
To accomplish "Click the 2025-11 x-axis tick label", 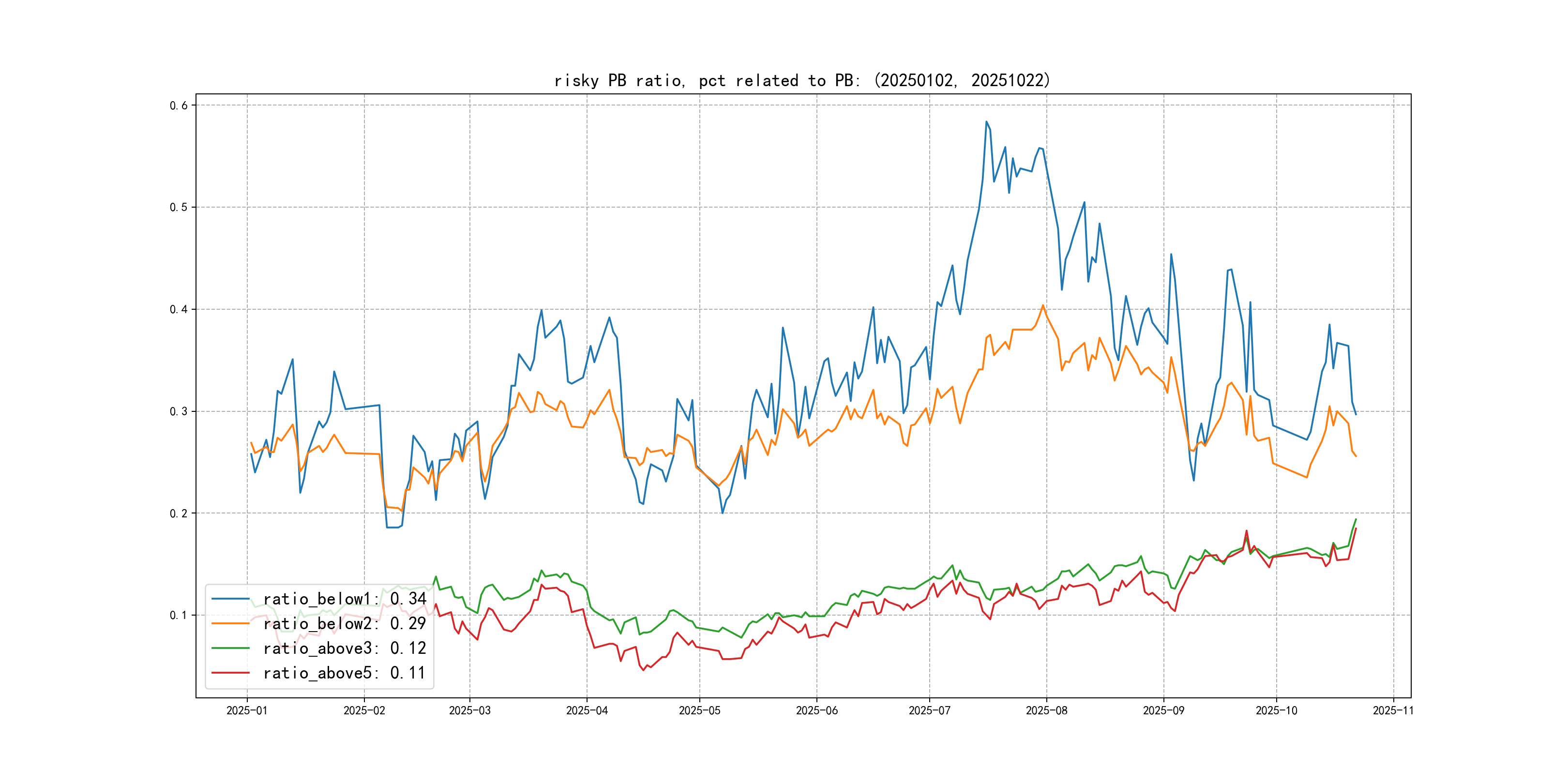I will click(x=1393, y=710).
